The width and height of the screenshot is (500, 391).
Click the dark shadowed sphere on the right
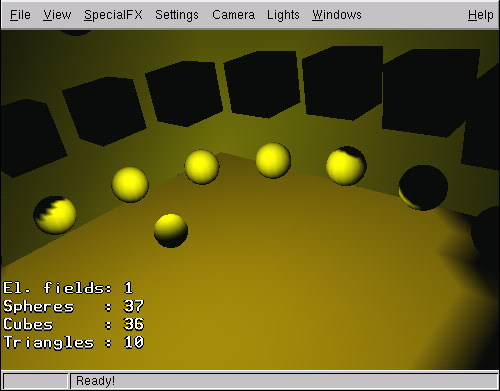[x=423, y=188]
